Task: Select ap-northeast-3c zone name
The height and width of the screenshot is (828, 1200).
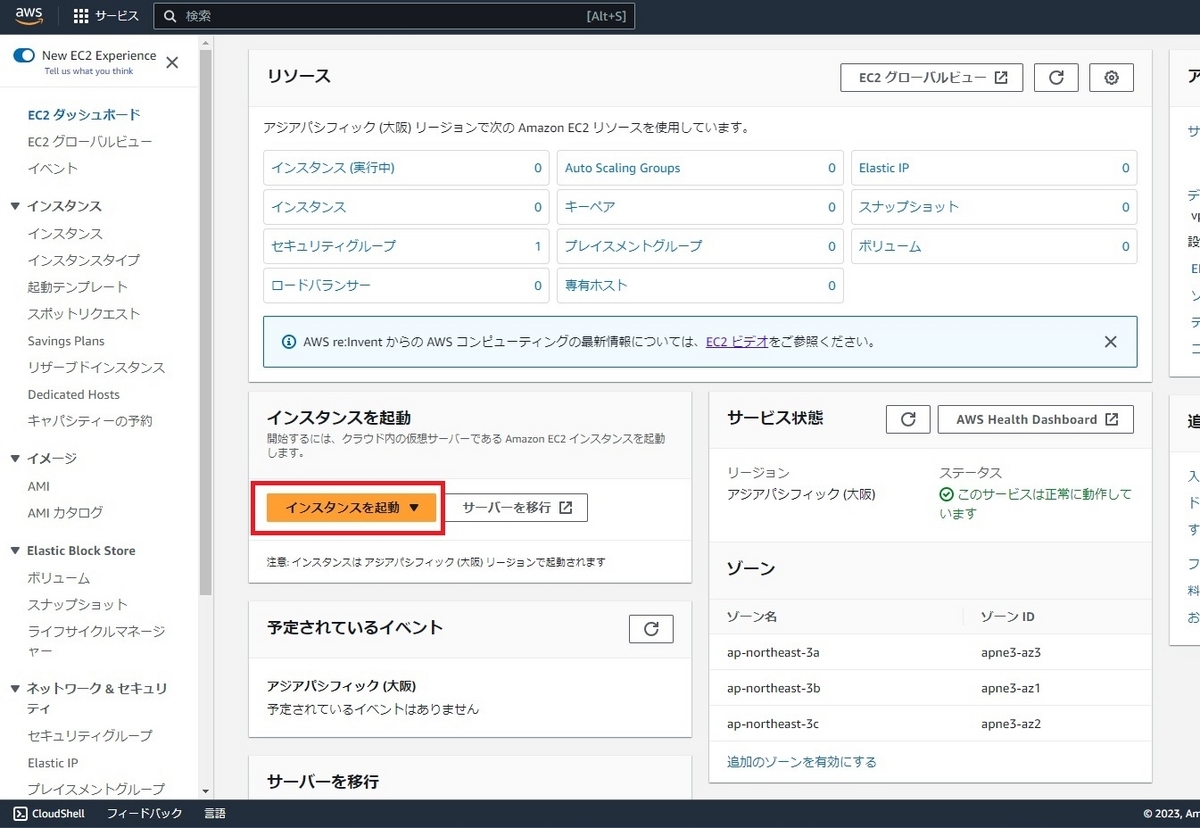Action: (773, 724)
